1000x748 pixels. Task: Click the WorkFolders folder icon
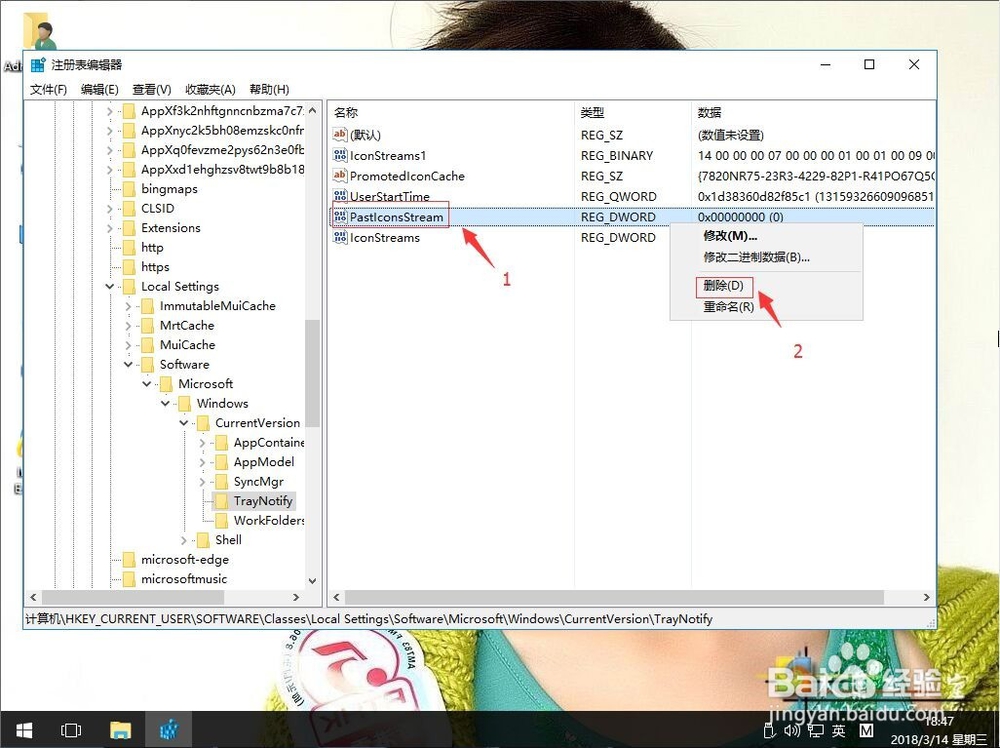tap(221, 520)
